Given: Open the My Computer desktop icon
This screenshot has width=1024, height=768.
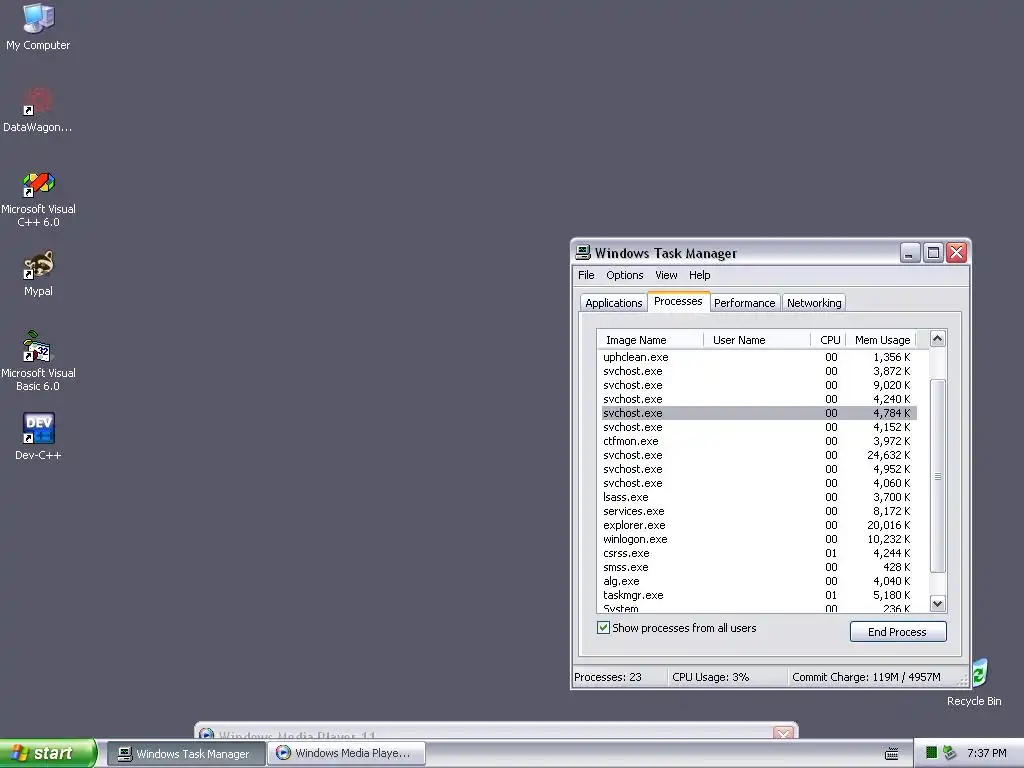Looking at the screenshot, I should pos(38,26).
